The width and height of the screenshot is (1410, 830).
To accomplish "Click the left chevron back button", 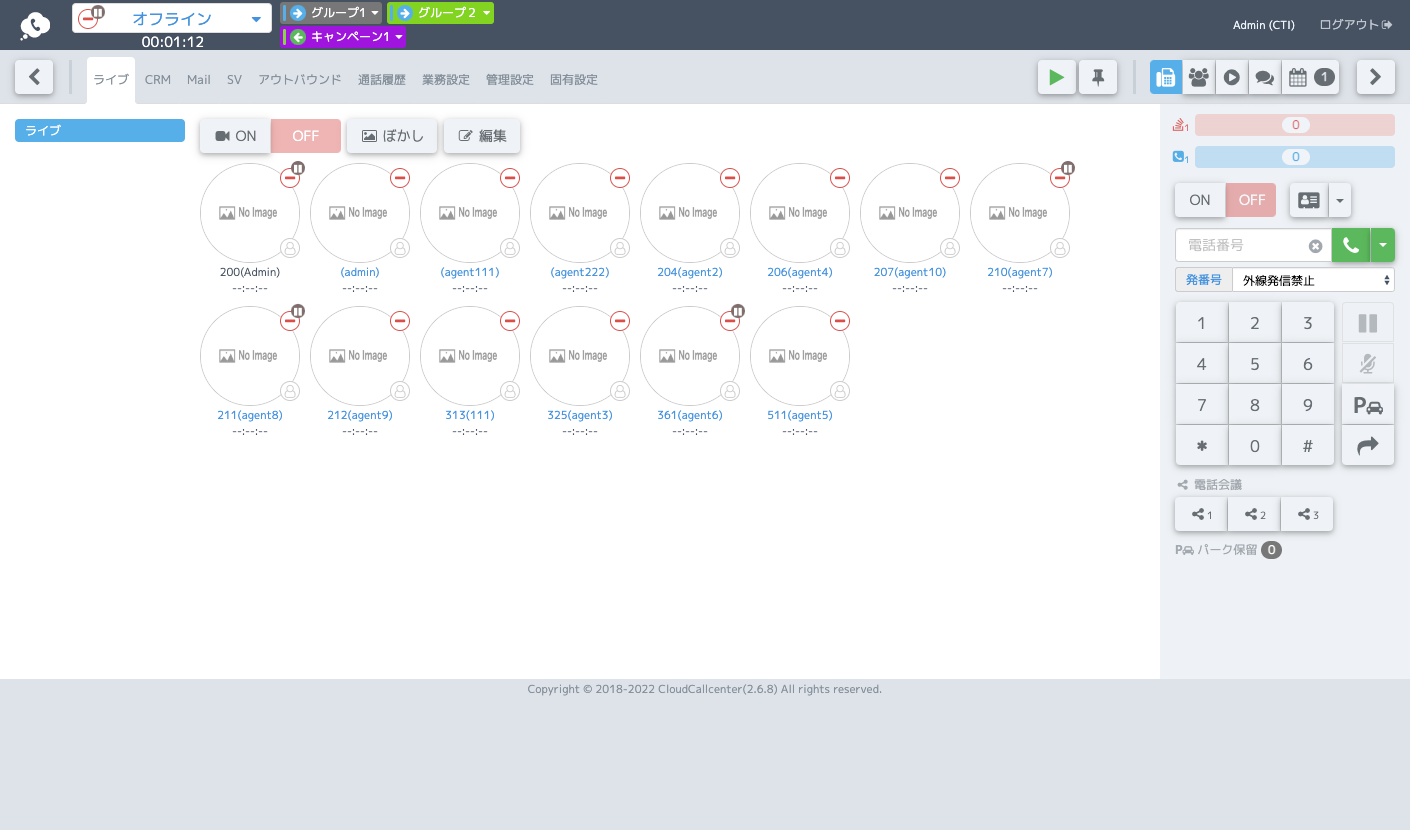I will click(x=34, y=76).
